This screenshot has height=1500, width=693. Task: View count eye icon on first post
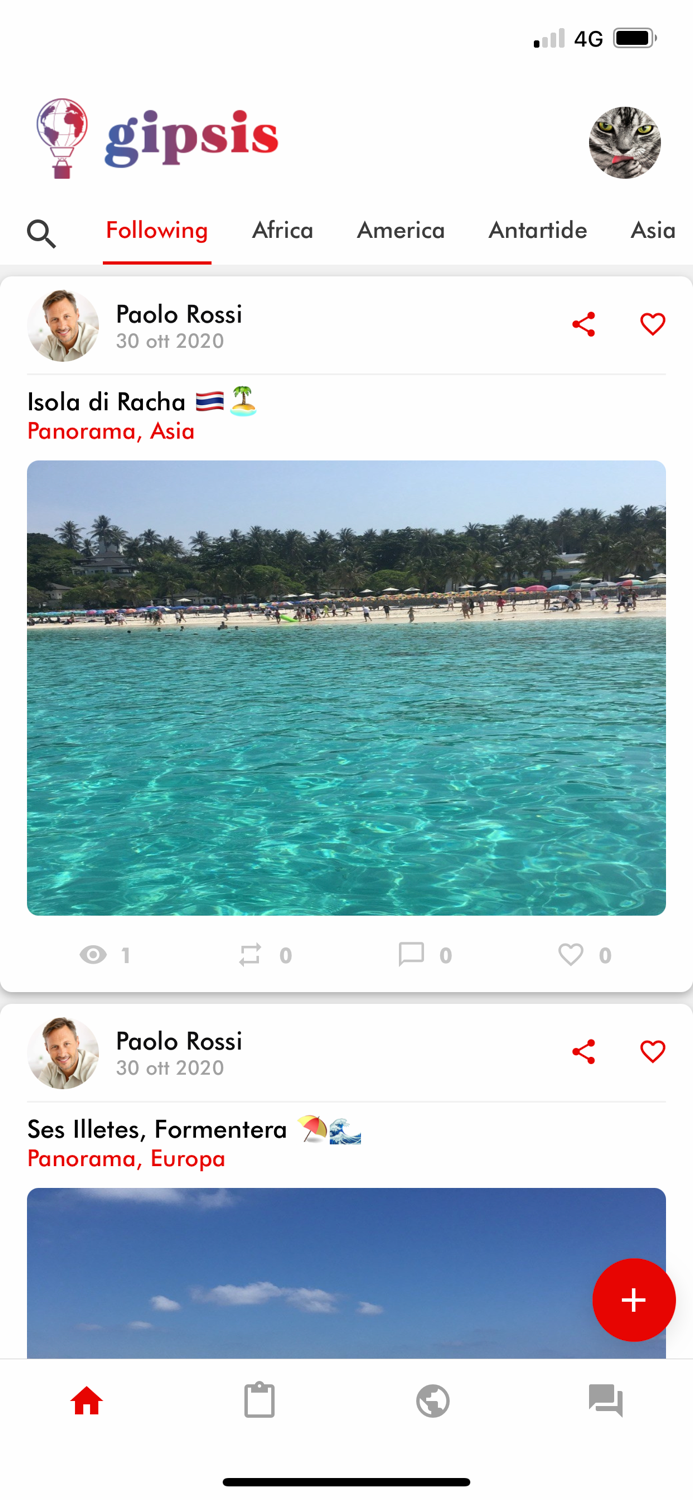pyautogui.click(x=92, y=954)
